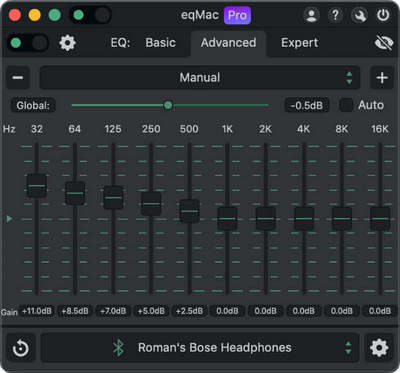This screenshot has width=400, height=373.
Task: Click the 4K band slider handle
Action: (x=304, y=219)
